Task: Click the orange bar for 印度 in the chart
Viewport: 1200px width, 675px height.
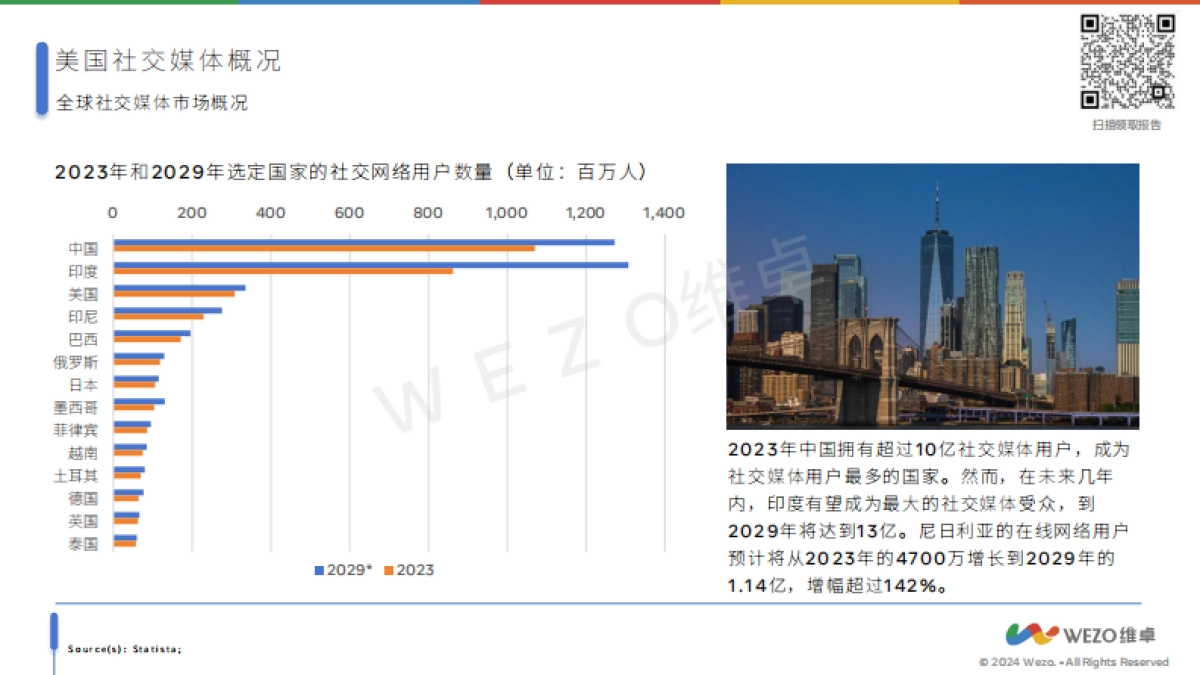Action: (x=285, y=272)
